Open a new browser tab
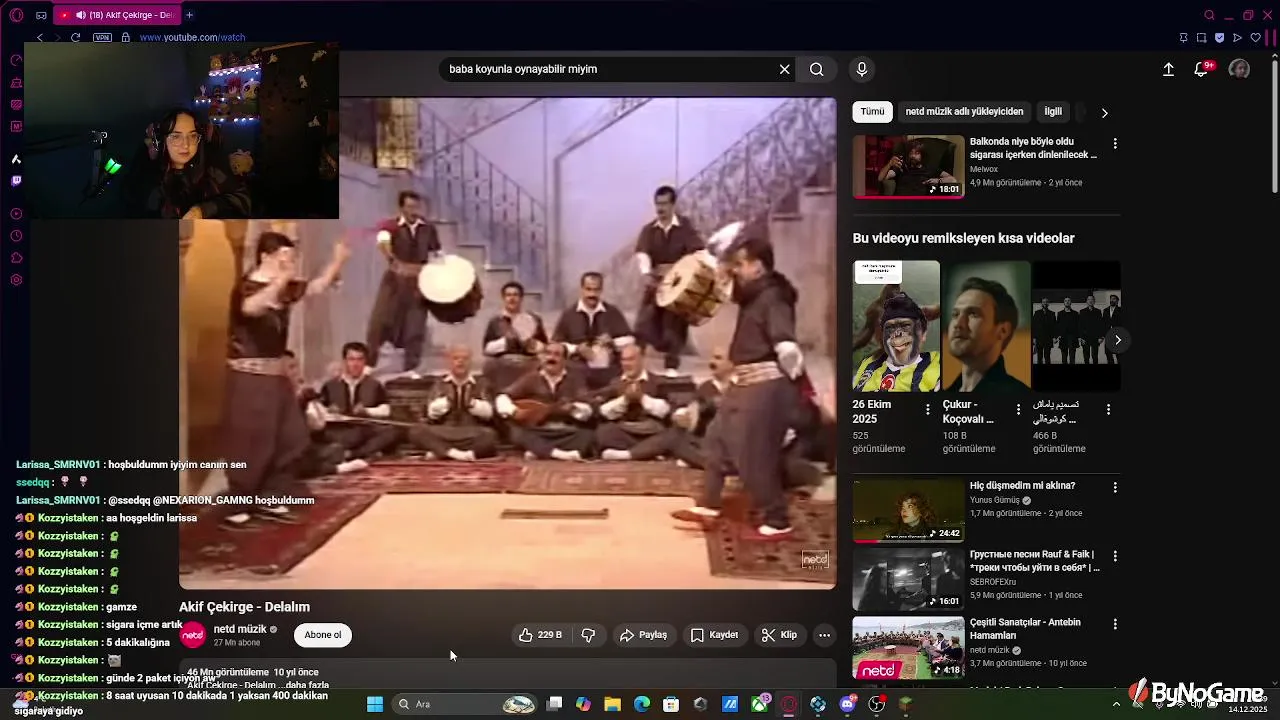 click(189, 15)
